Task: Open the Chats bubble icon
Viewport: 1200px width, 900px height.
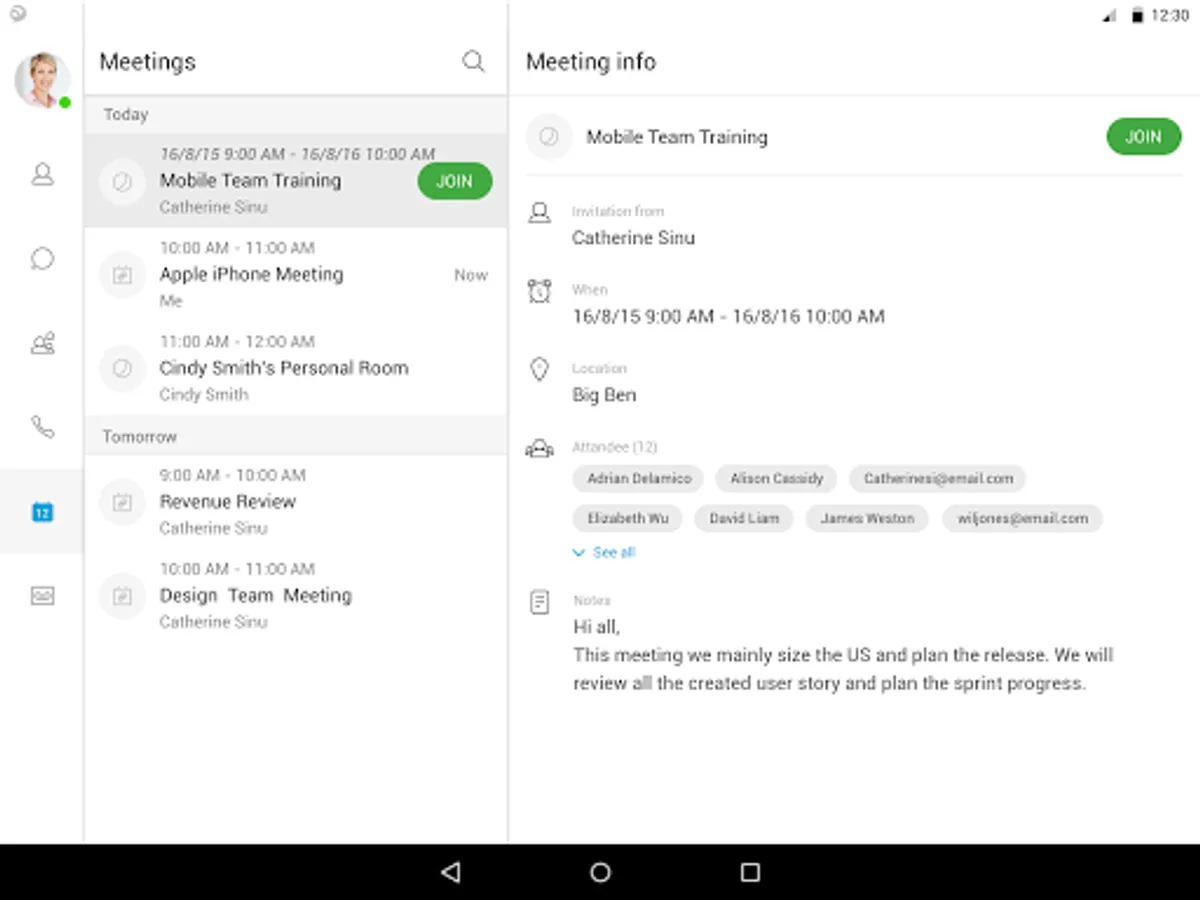Action: pyautogui.click(x=42, y=259)
